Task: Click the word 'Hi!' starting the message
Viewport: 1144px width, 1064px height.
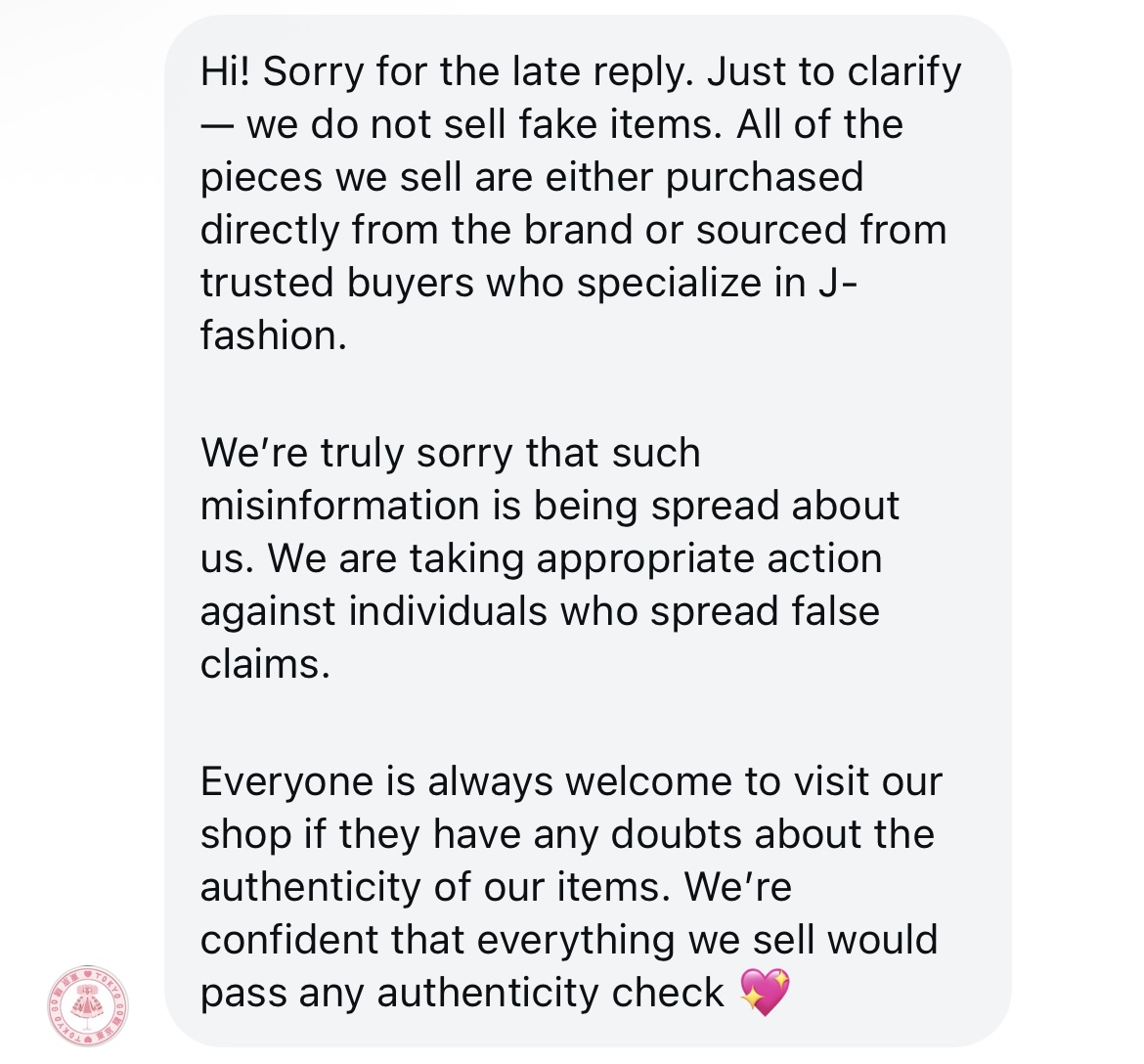Action: pyautogui.click(x=225, y=71)
